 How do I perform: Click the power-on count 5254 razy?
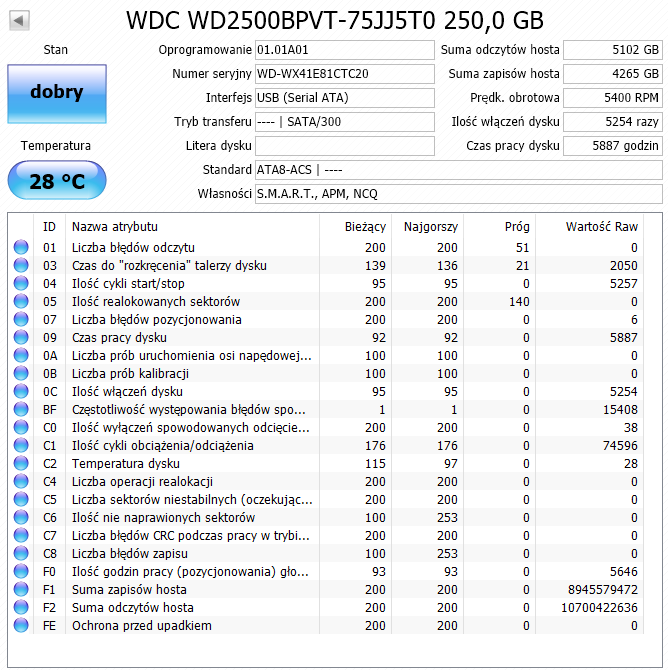pyautogui.click(x=613, y=122)
